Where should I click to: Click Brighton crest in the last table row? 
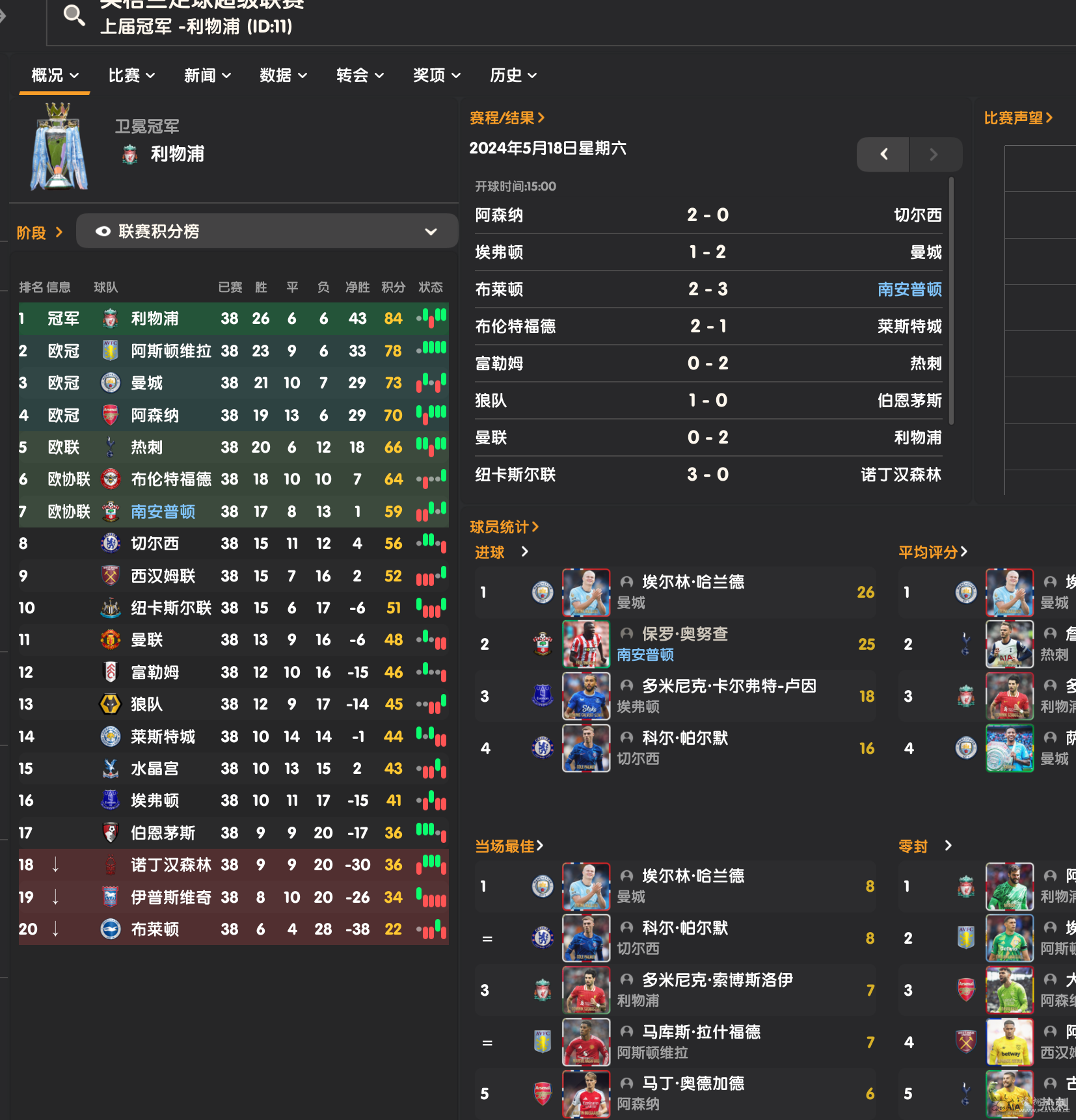coord(111,929)
